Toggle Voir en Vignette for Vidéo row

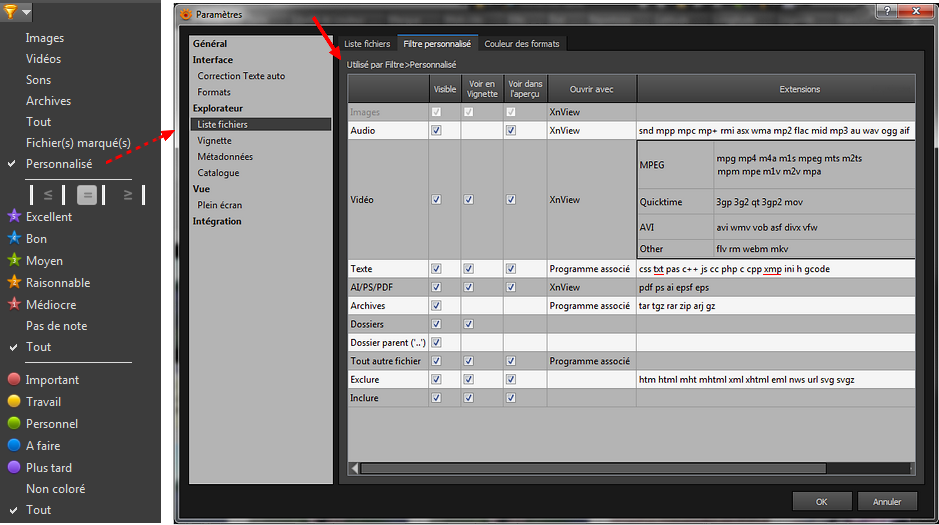(468, 199)
